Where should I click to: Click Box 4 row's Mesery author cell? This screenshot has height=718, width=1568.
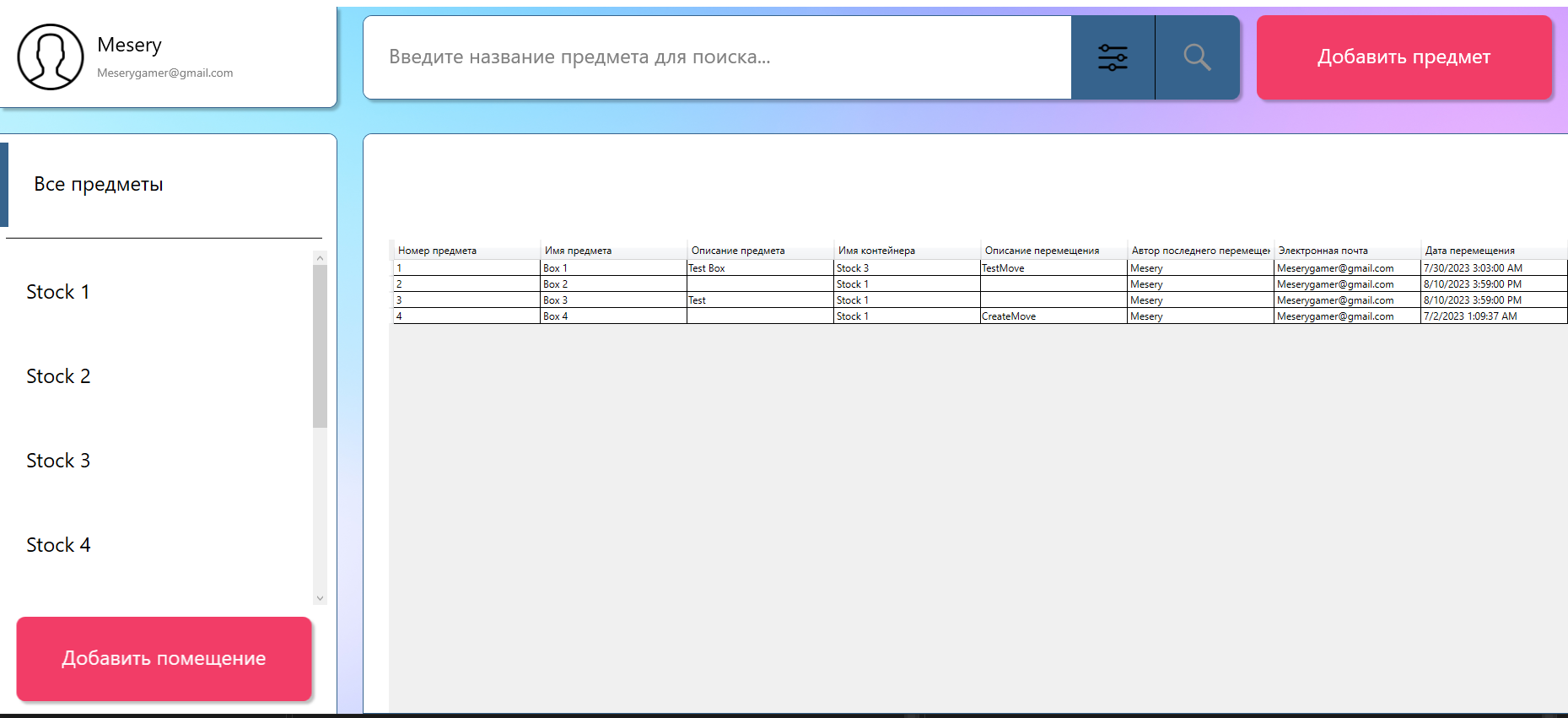(x=1200, y=316)
